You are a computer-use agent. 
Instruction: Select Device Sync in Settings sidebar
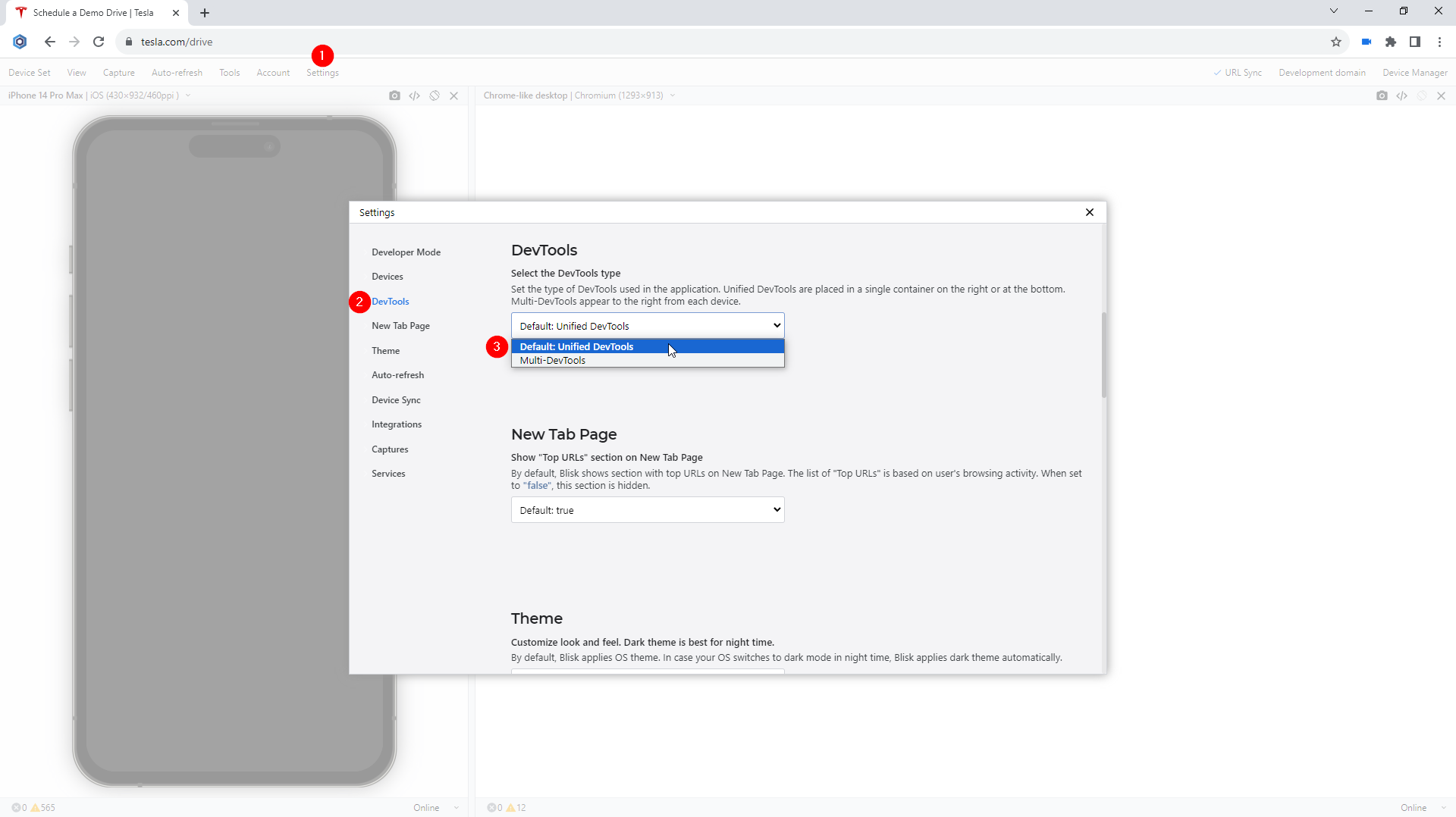(x=395, y=399)
